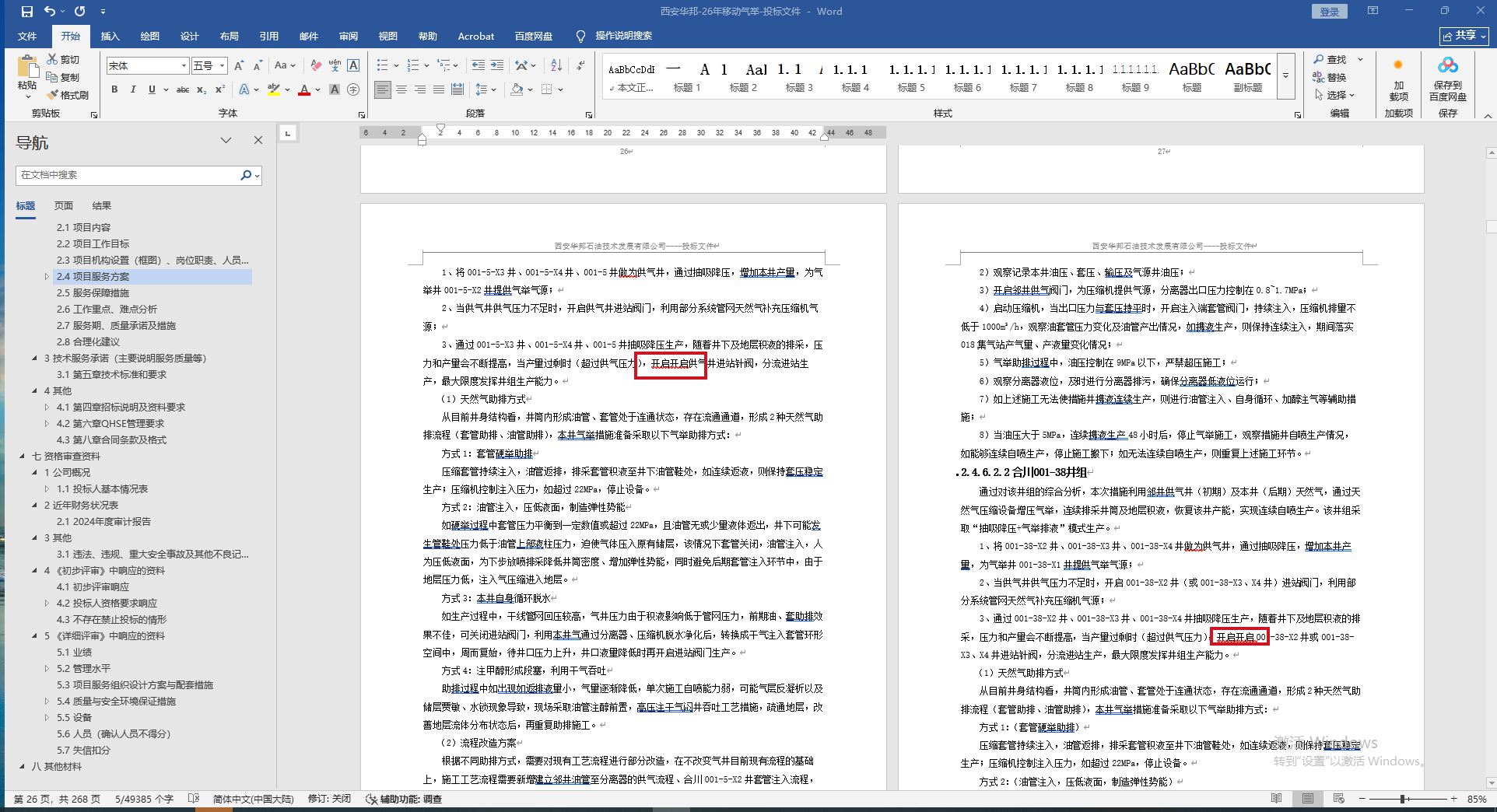Open the font name dropdown (宋体)
Viewport: 1497px width, 812px height.
tap(184, 66)
